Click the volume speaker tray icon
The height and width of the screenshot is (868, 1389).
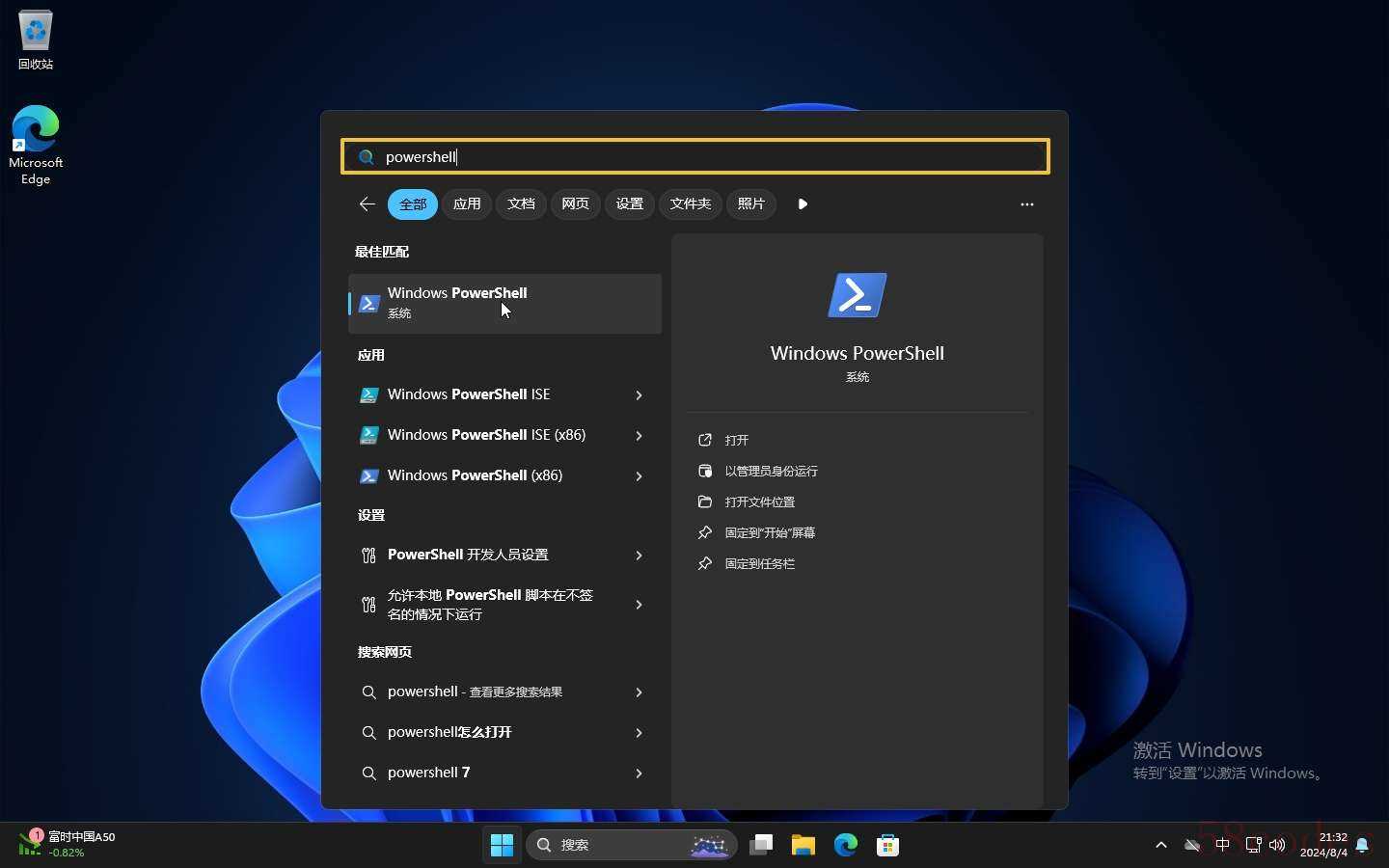(1277, 845)
